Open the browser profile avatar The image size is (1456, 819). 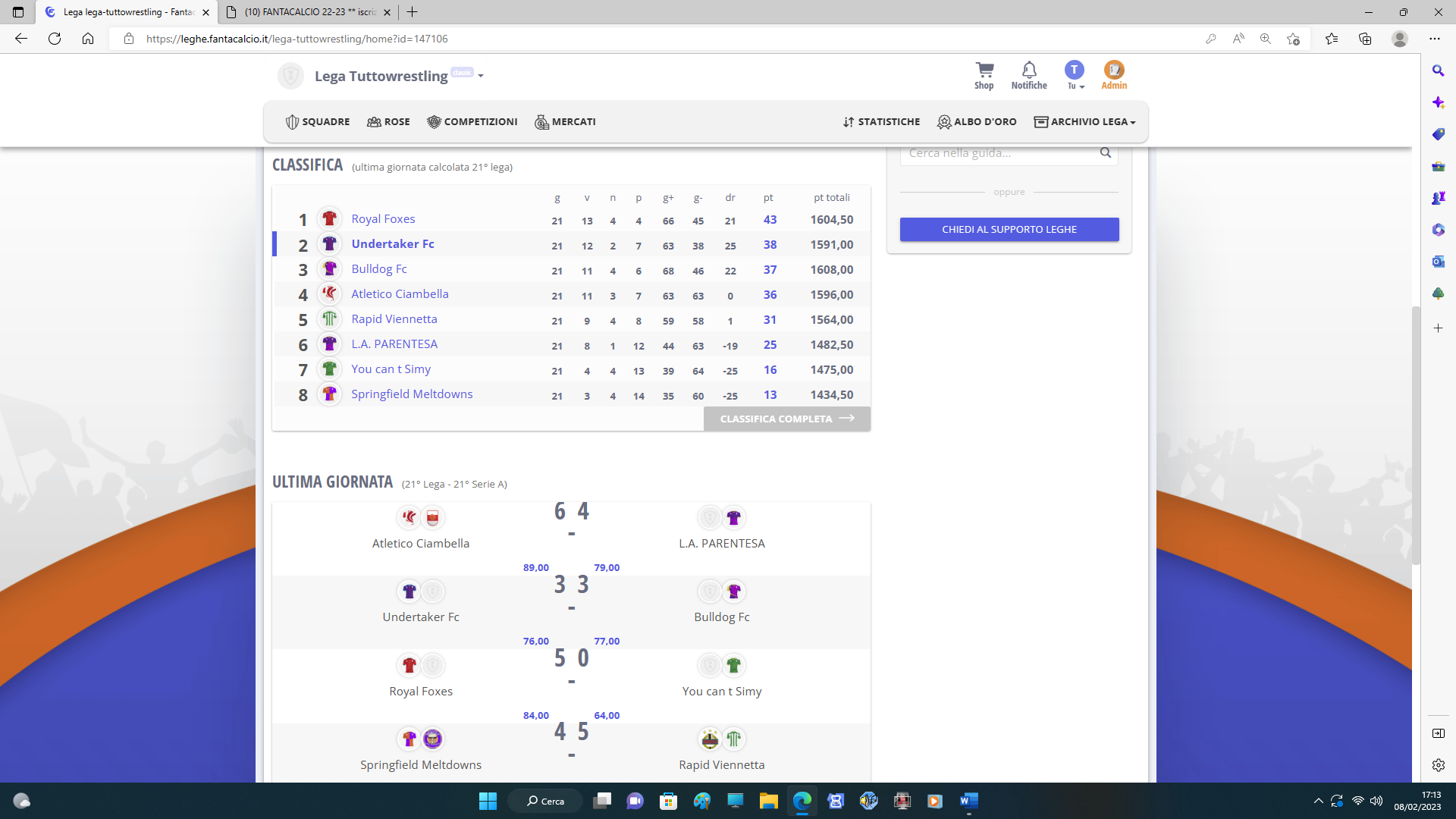coord(1400,39)
